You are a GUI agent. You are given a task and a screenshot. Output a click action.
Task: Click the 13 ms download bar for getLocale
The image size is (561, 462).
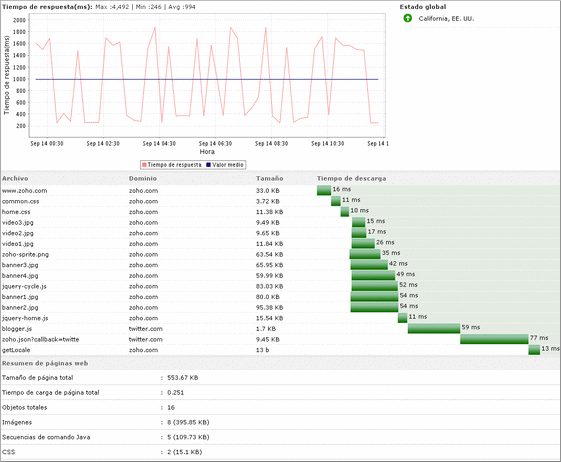coord(534,350)
